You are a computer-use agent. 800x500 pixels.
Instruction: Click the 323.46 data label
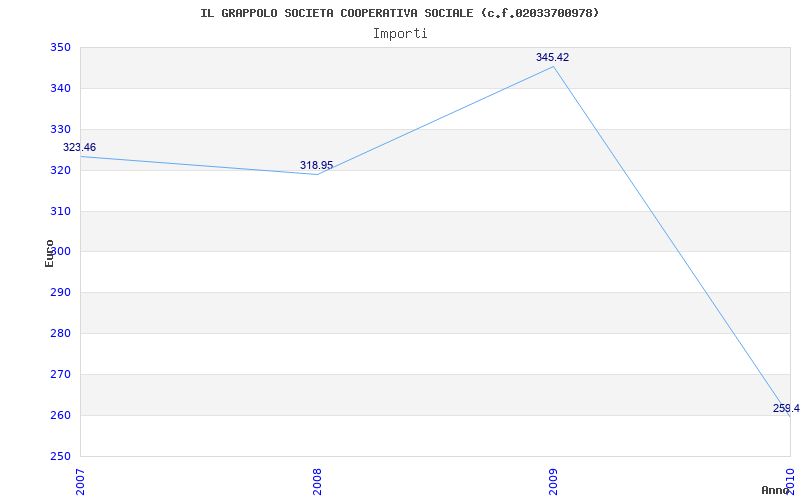79,147
